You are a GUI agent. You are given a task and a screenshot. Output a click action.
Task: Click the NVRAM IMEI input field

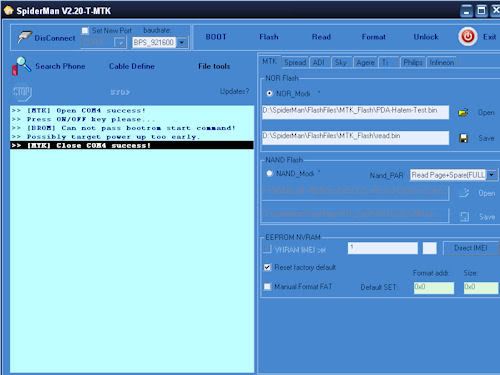point(383,248)
